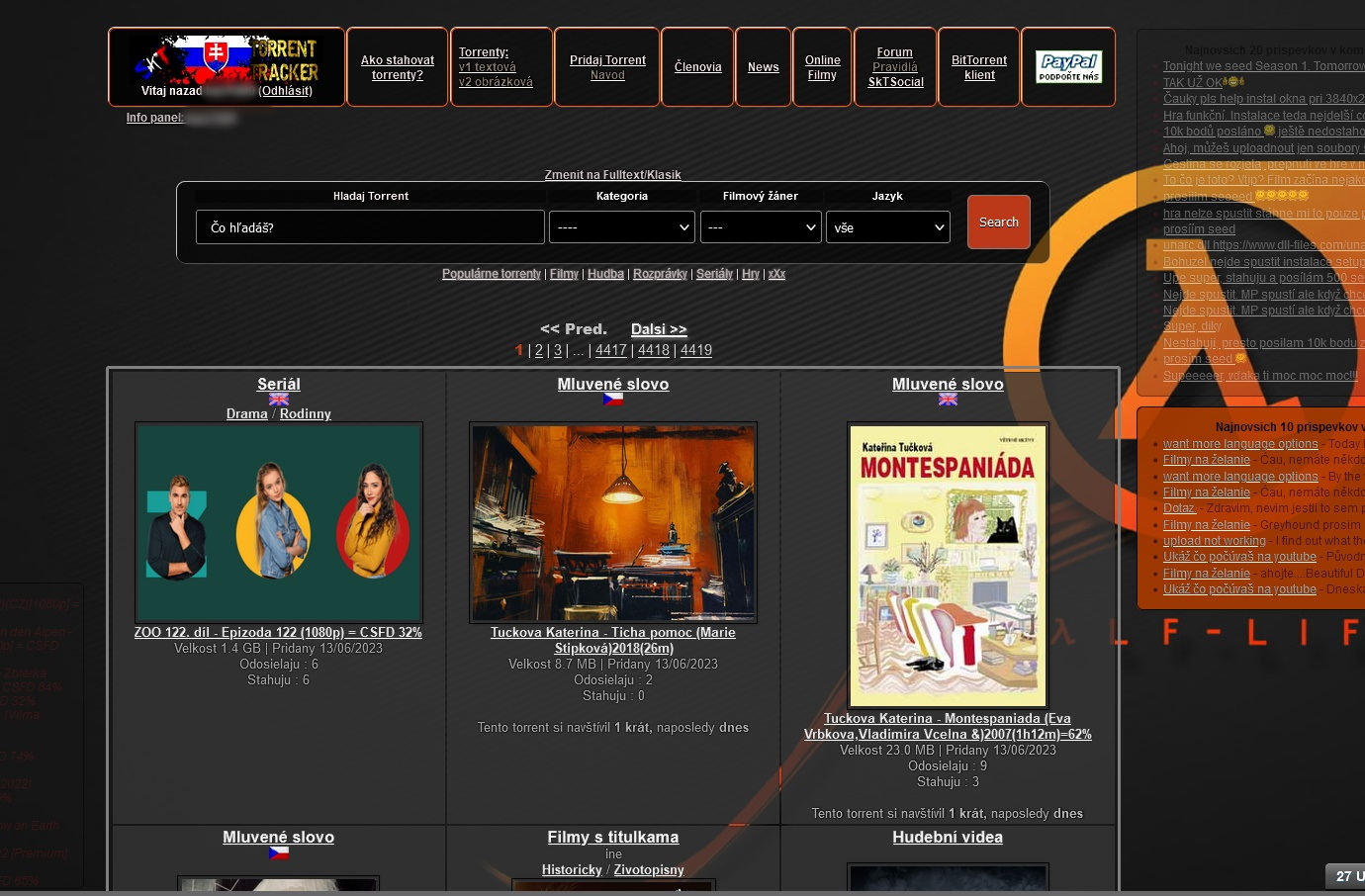This screenshot has width=1365, height=896.
Task: Click UK flag above Montespaniáda cover
Action: [948, 400]
